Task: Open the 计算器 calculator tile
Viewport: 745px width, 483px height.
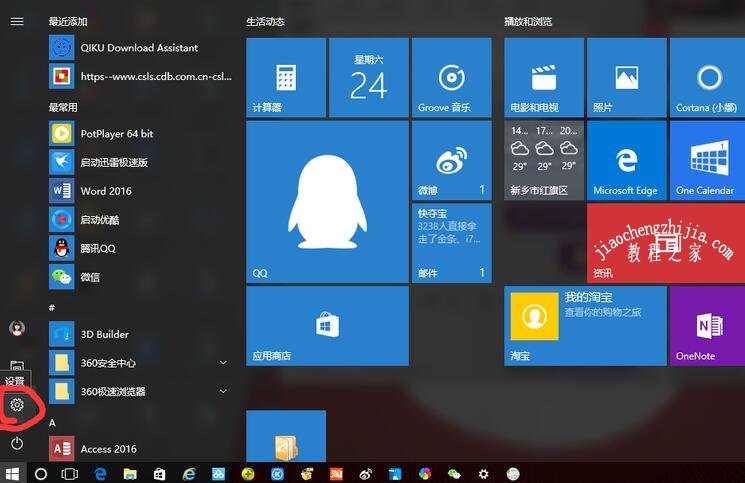Action: click(286, 77)
